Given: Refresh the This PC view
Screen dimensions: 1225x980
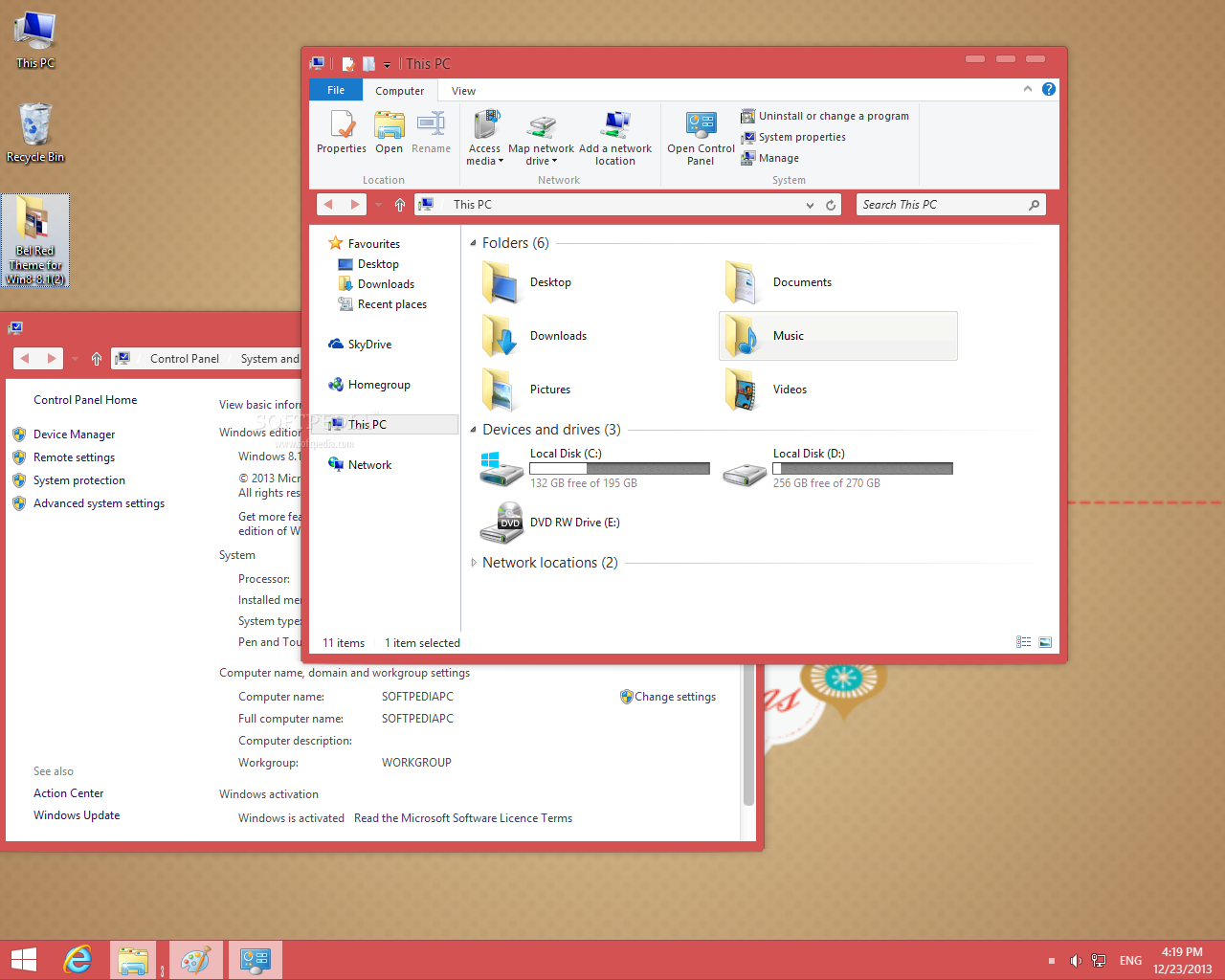Looking at the screenshot, I should 831,205.
